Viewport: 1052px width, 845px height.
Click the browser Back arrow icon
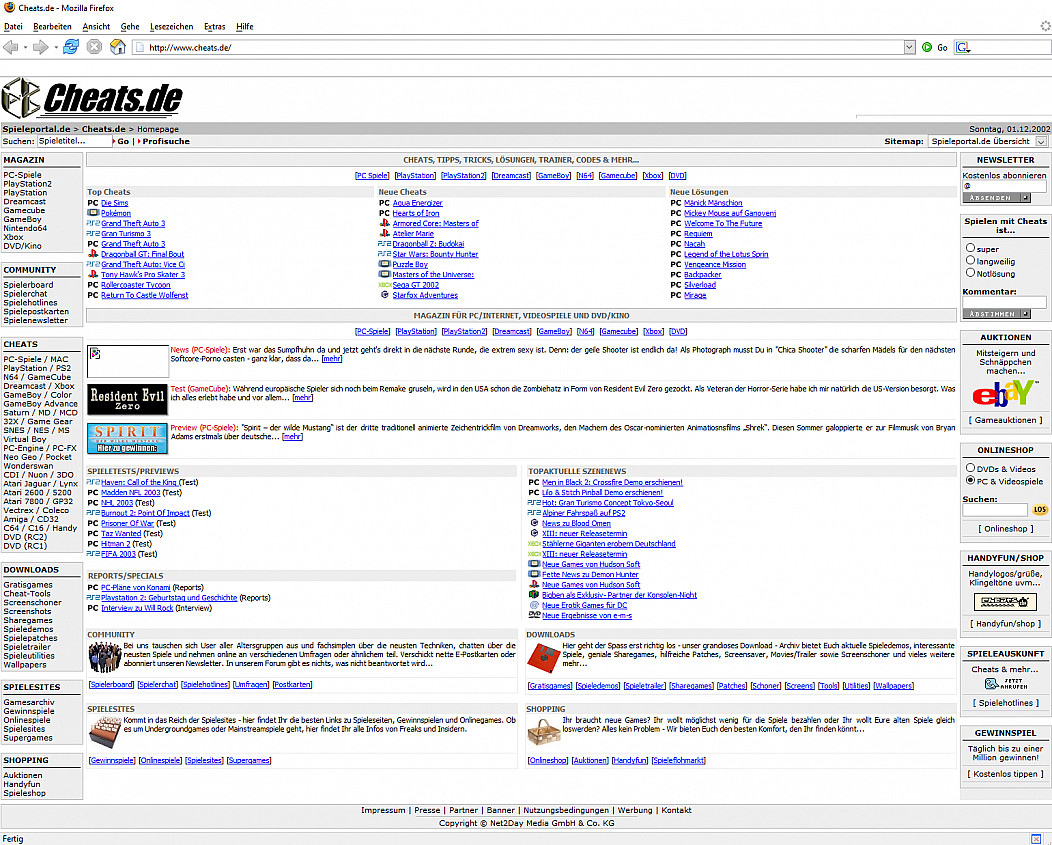pos(11,47)
